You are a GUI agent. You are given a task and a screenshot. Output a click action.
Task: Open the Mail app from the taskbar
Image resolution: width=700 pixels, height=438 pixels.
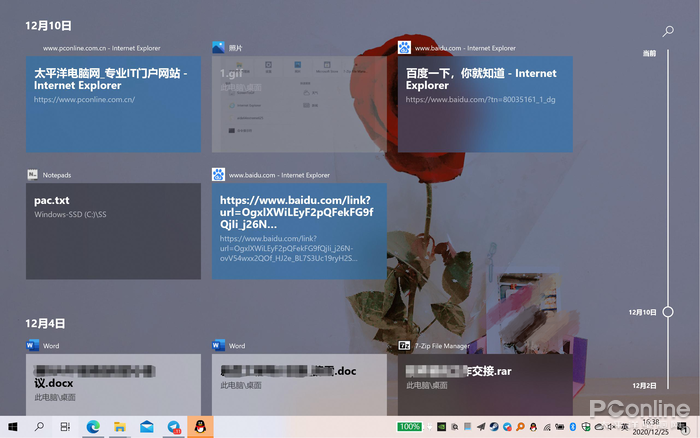pyautogui.click(x=146, y=427)
